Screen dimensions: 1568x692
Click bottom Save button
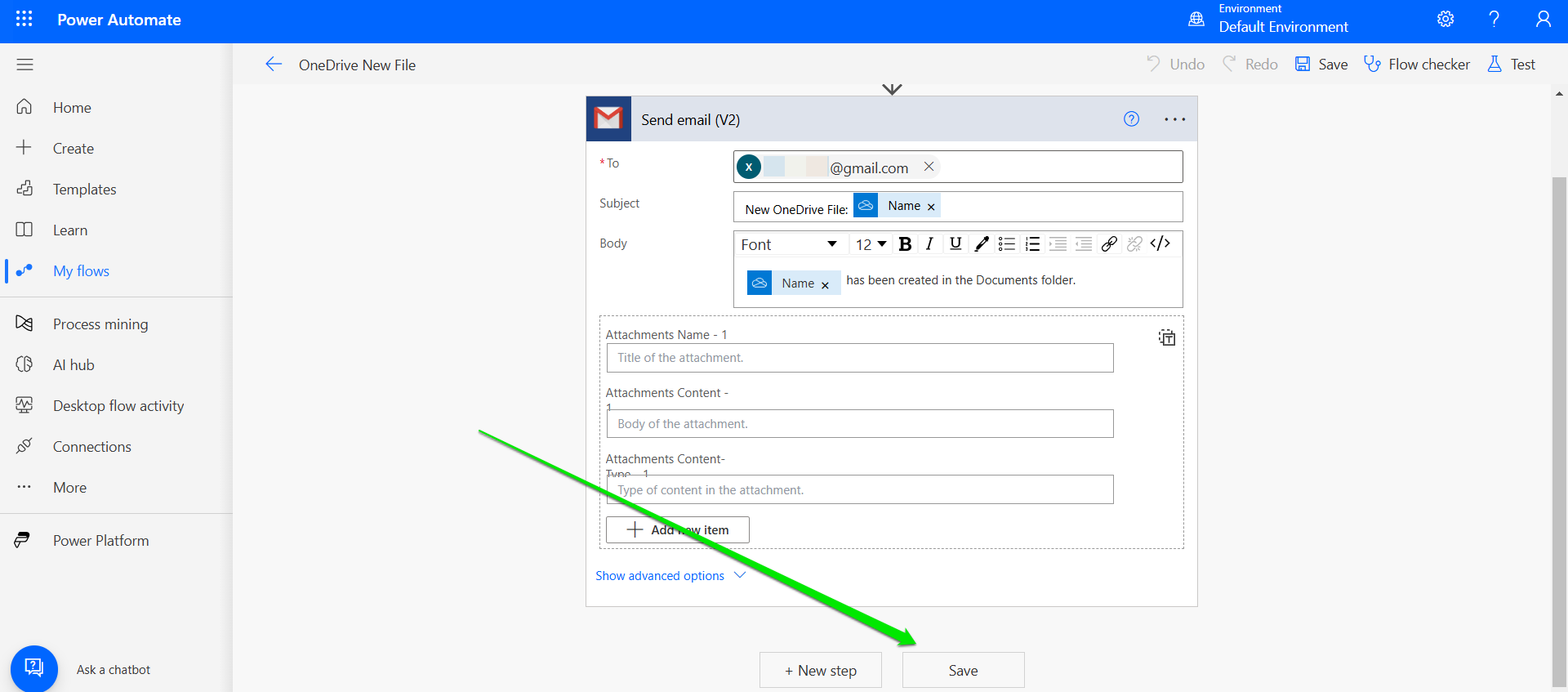click(x=964, y=670)
